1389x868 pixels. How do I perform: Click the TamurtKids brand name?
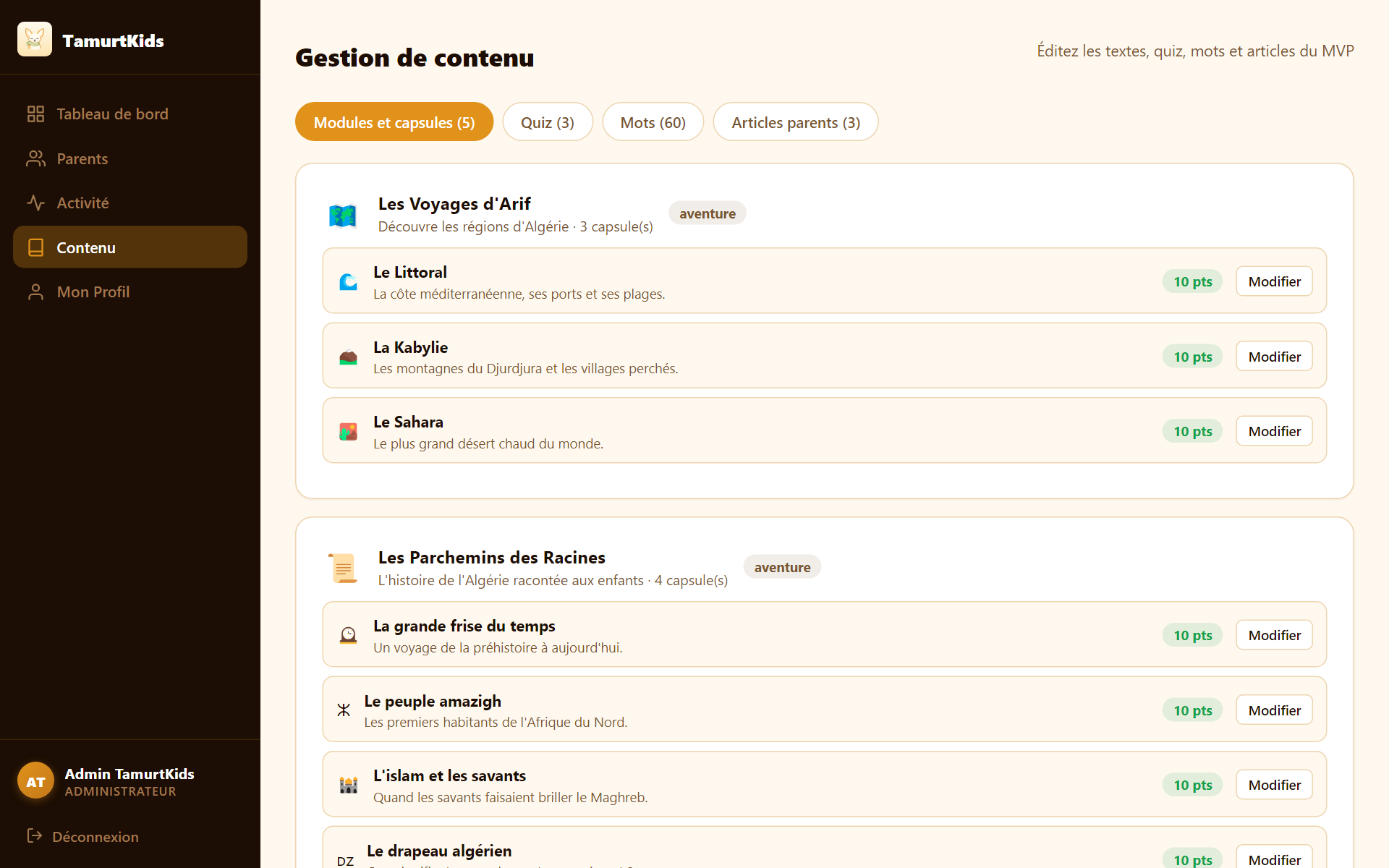click(x=113, y=41)
